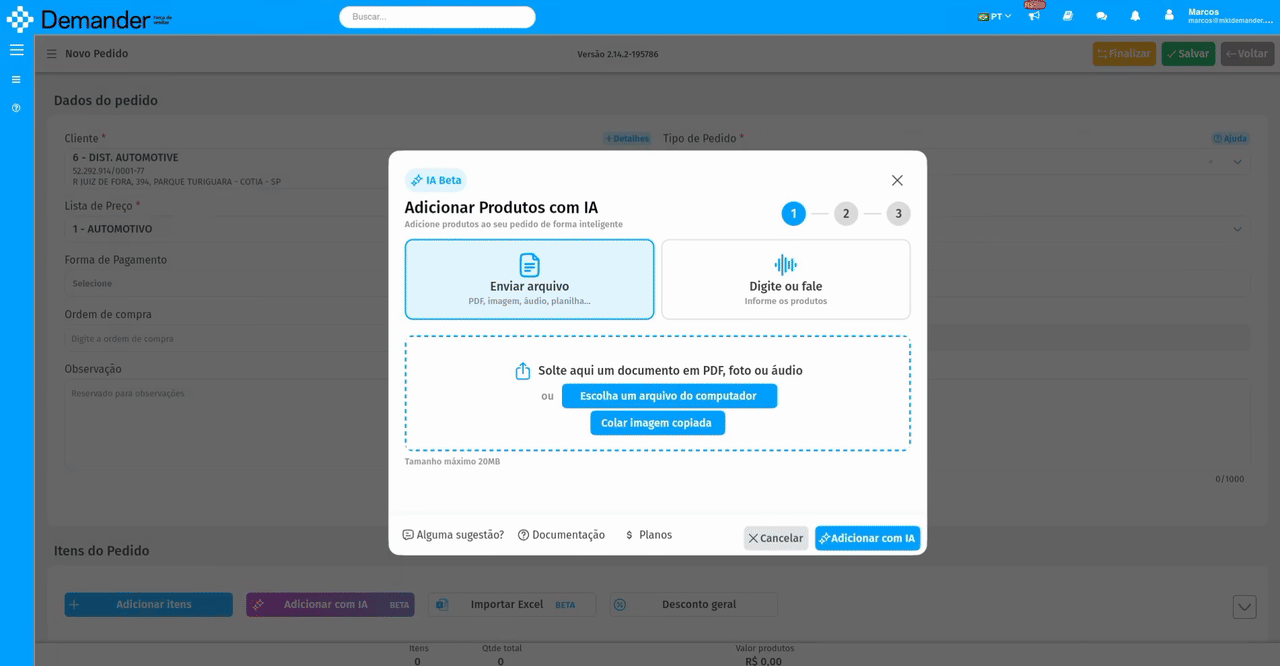Open the book documentation icon in header
Viewport: 1280px width, 666px height.
[x=1068, y=16]
